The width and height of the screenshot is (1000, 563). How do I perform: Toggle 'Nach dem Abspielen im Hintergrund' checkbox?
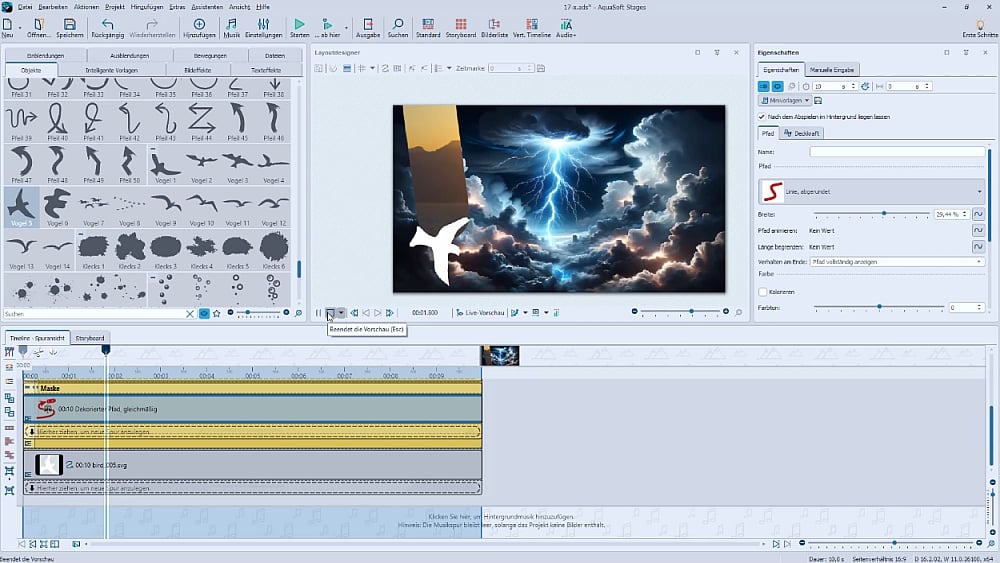(763, 117)
